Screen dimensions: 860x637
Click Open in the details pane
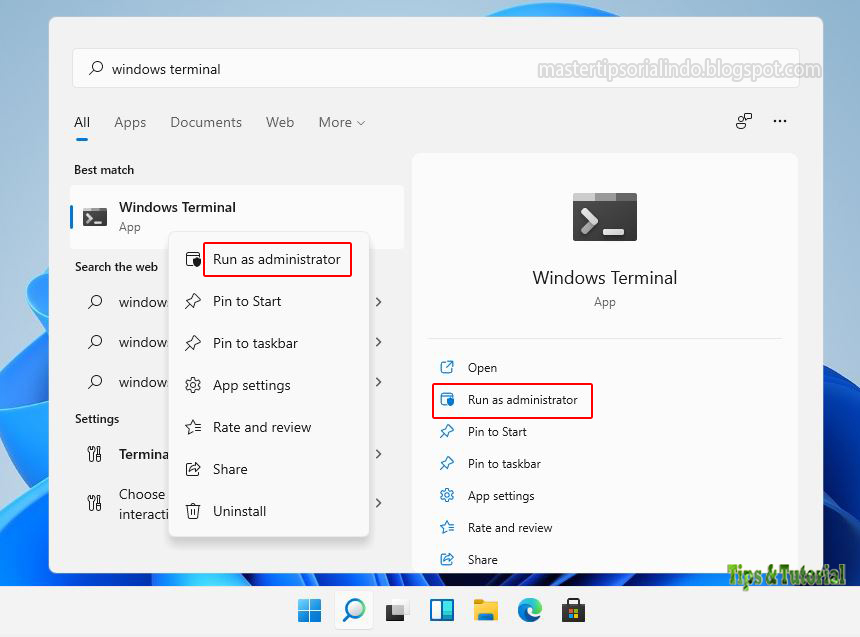482,368
